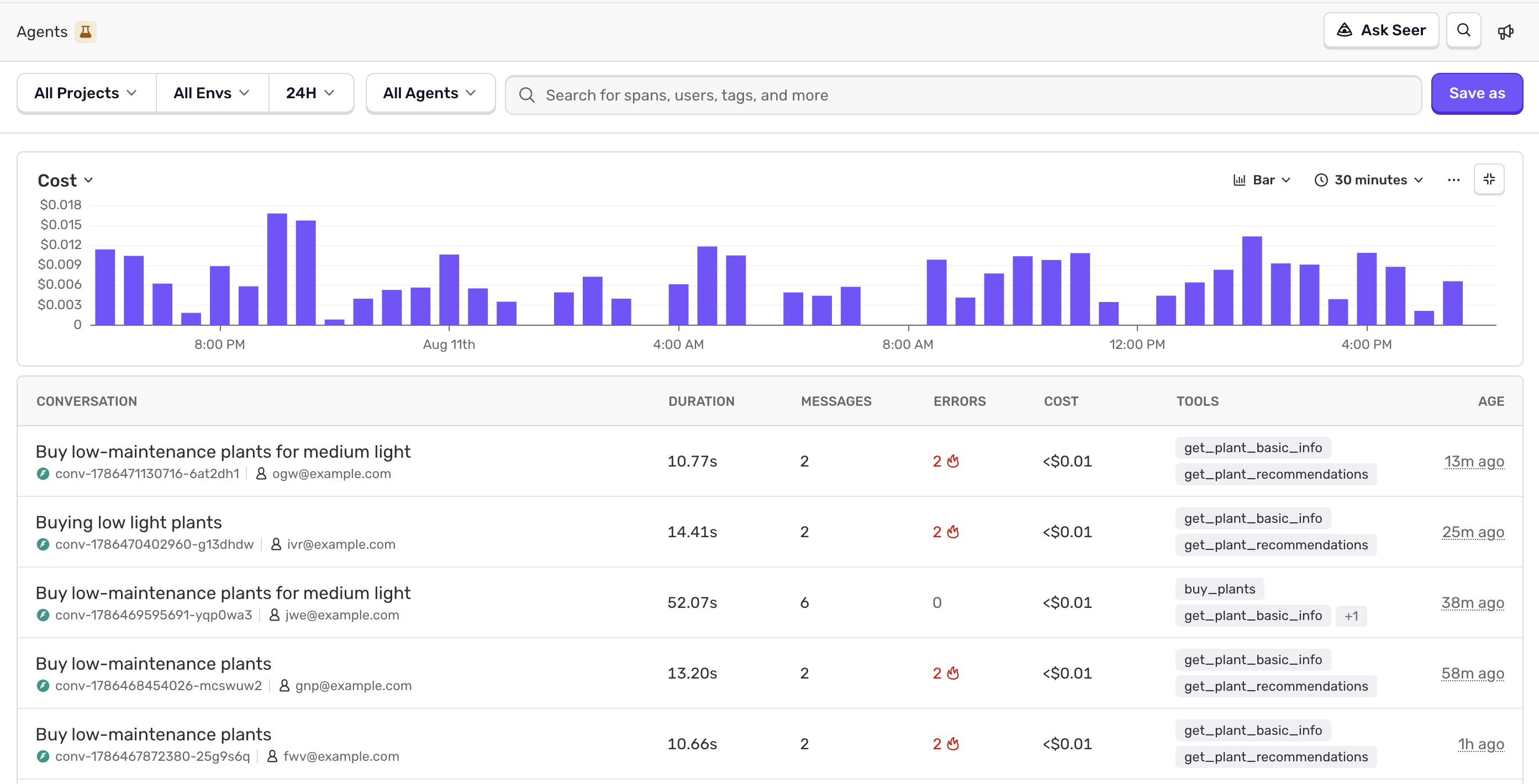Click the COST column header

[x=1061, y=401]
